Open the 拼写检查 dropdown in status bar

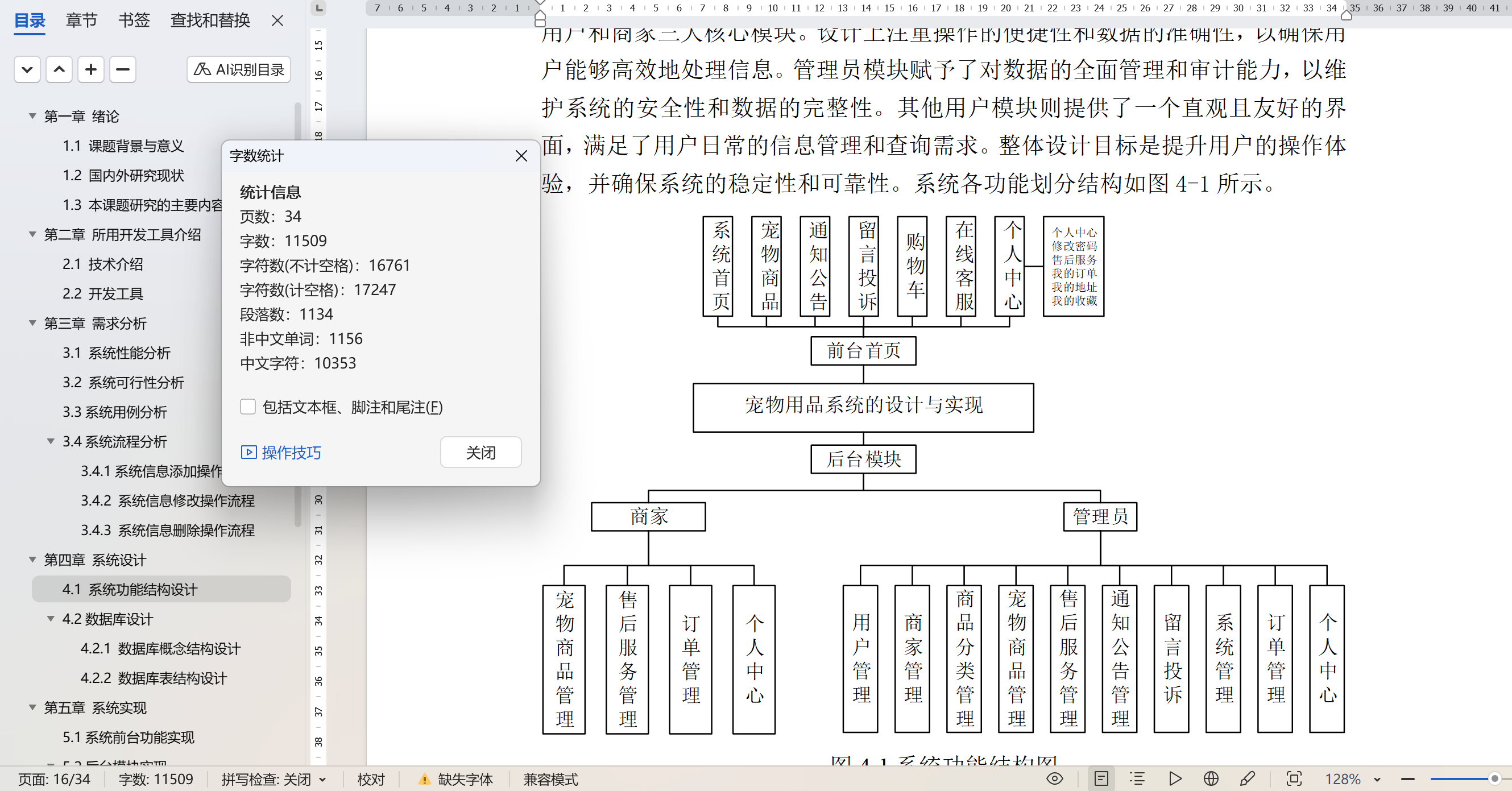pos(322,779)
